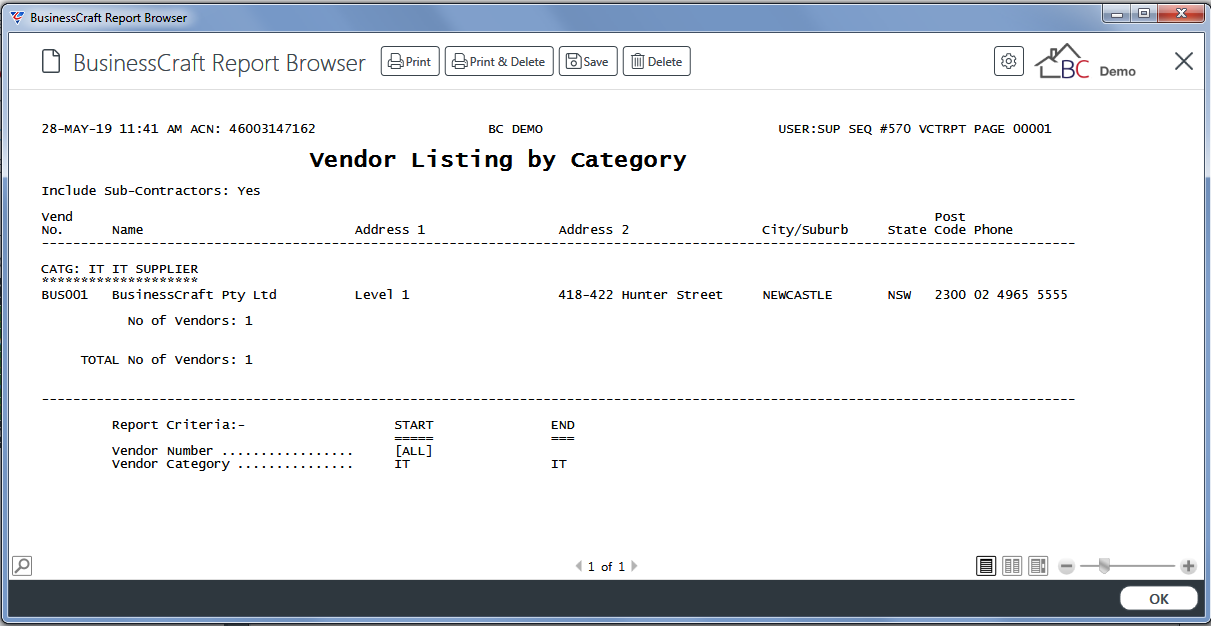Open the settings gear icon
The height and width of the screenshot is (626, 1211).
pos(1009,61)
